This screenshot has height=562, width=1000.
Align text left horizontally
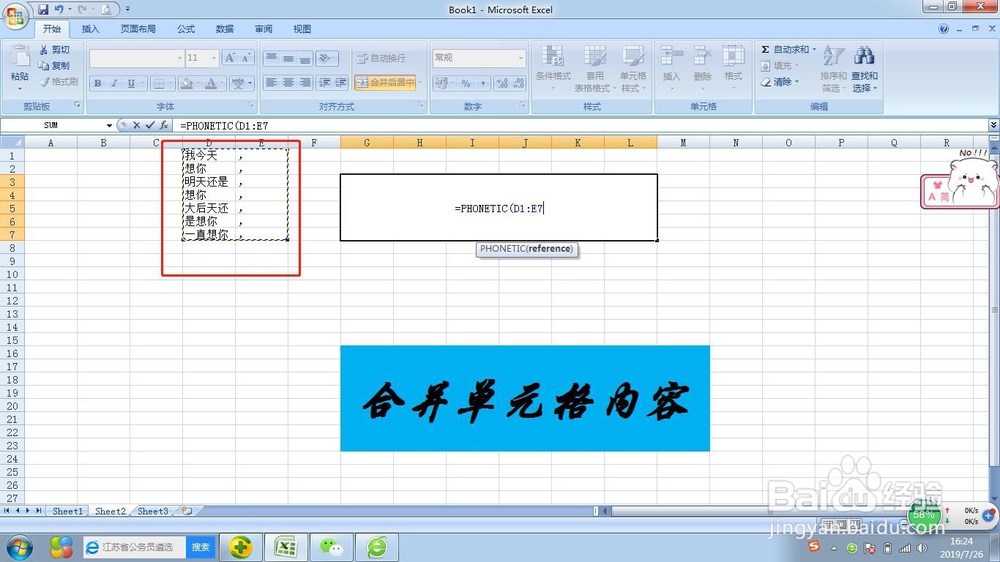(272, 82)
